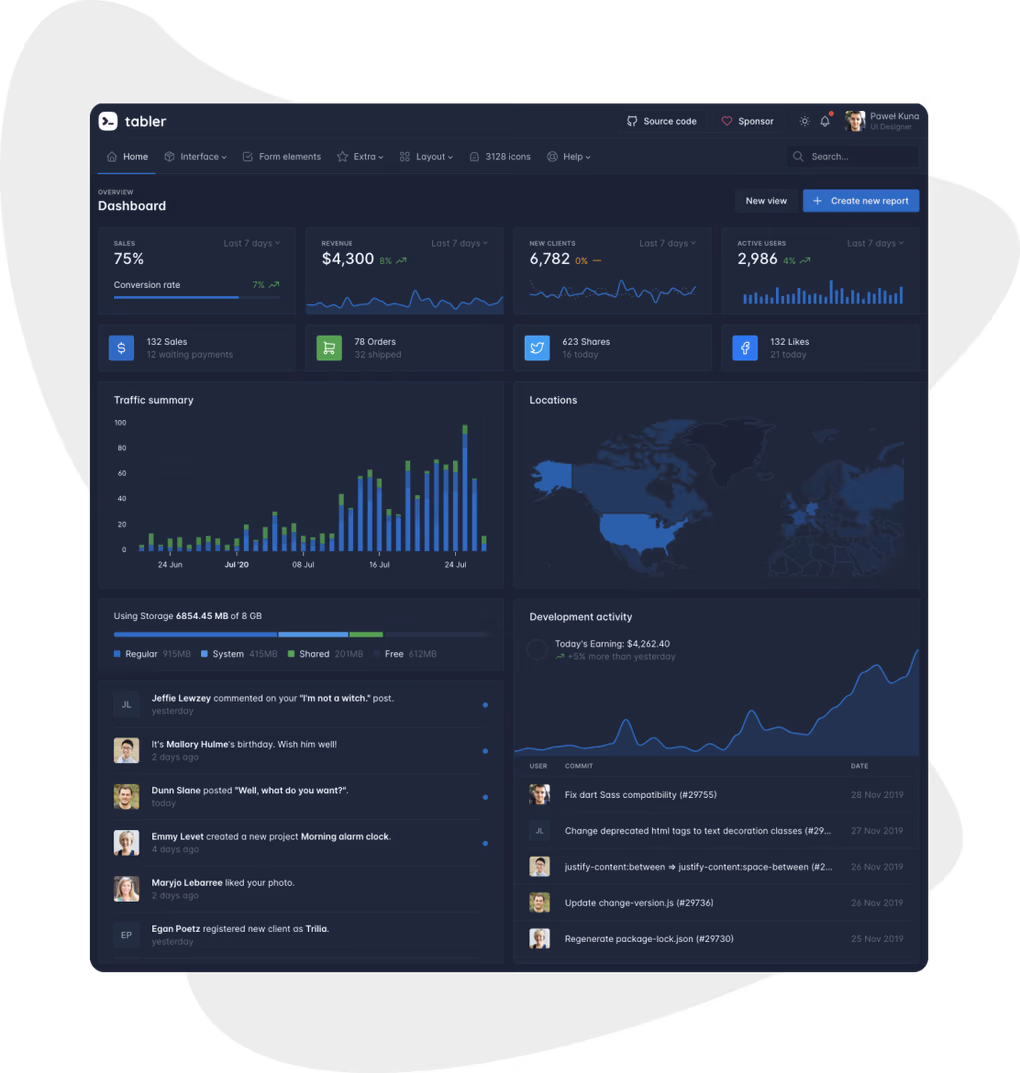Open Twitter shares via the bird icon
The width and height of the screenshot is (1020, 1073).
(537, 347)
